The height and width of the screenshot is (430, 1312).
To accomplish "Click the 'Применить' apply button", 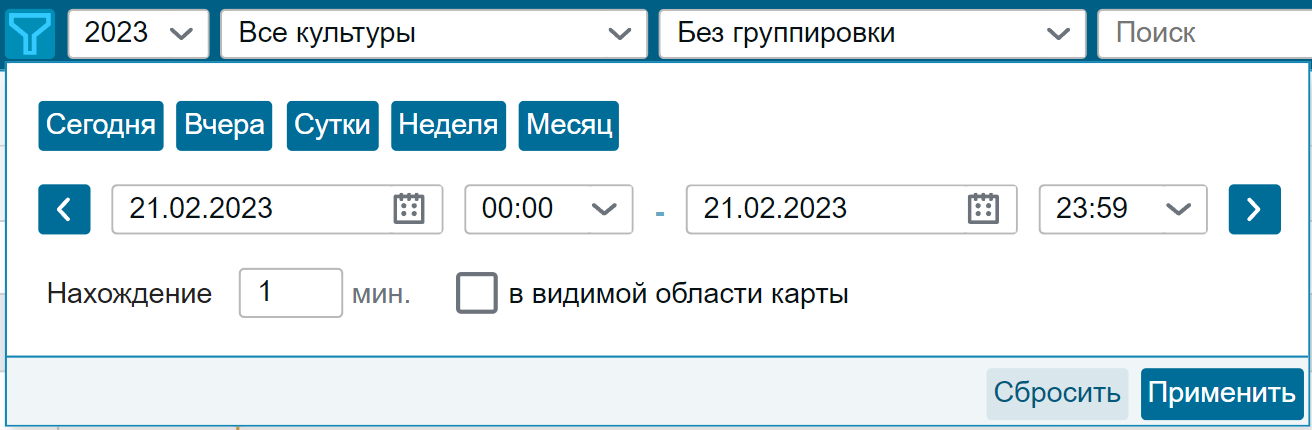I will coord(1222,394).
